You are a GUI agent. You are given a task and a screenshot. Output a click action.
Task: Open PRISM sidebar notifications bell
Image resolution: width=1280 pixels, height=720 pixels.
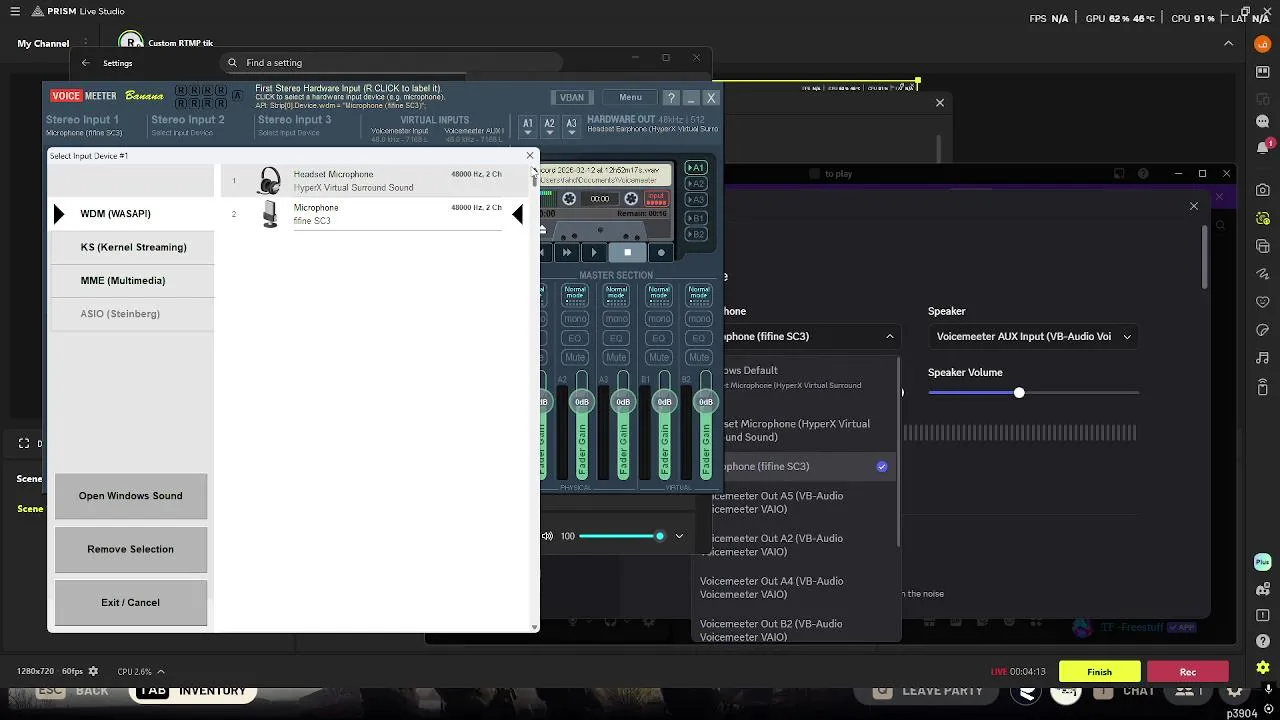(1263, 146)
